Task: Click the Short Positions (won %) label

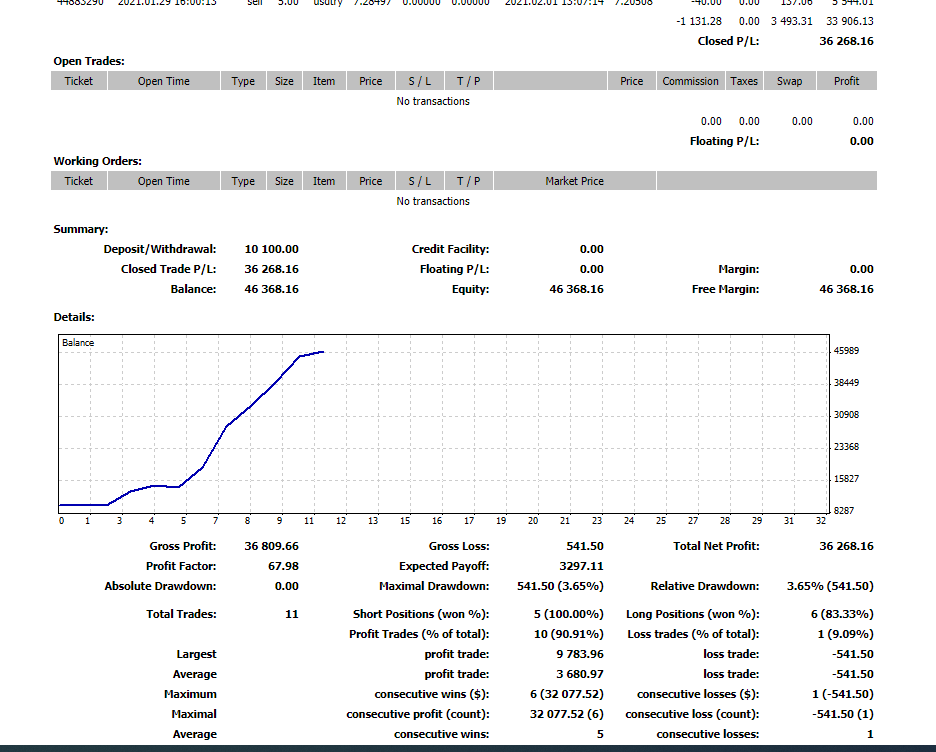Action: [420, 614]
